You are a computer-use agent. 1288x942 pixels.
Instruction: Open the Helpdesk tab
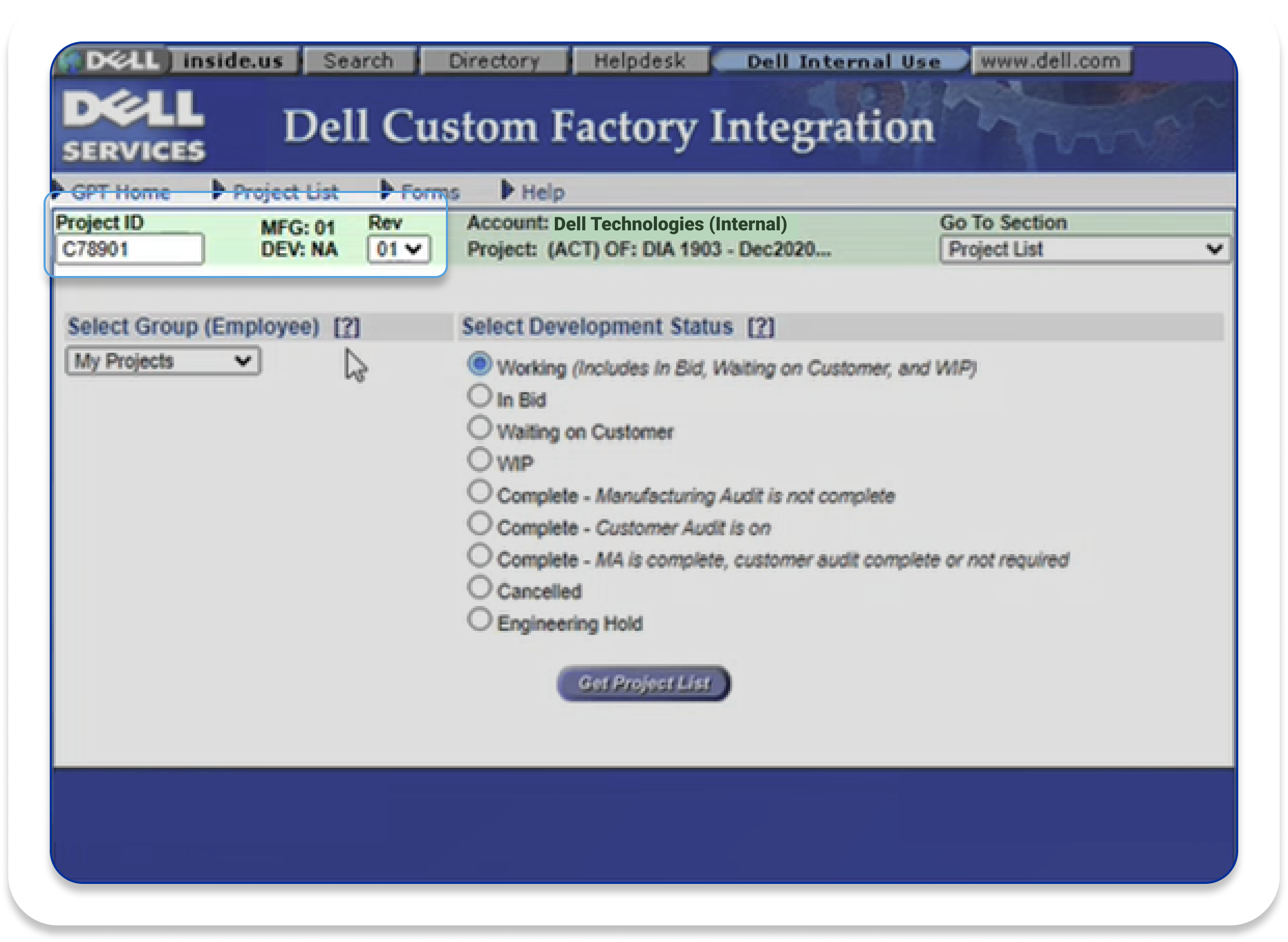coord(640,61)
